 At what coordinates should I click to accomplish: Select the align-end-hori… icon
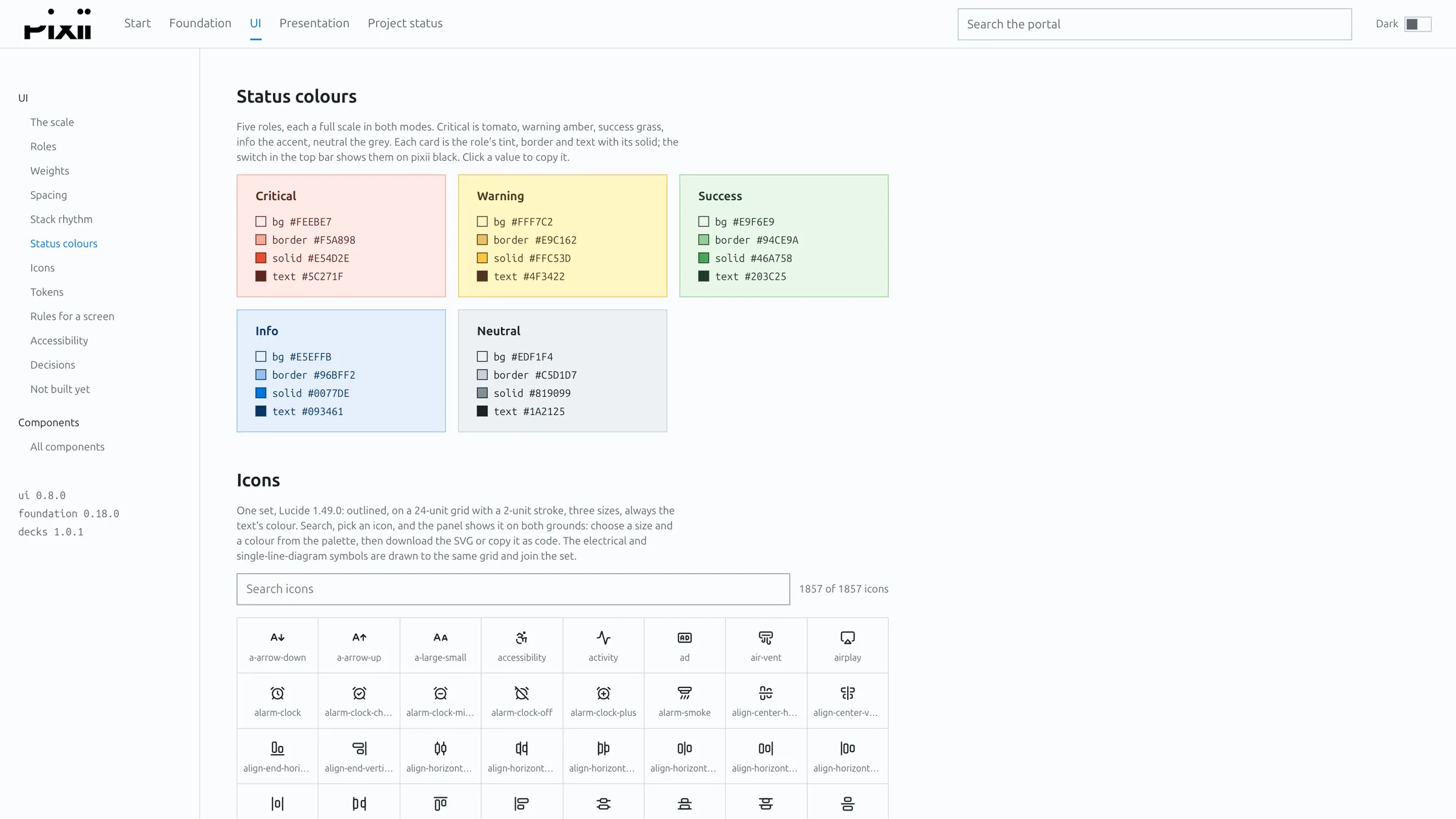[277, 756]
